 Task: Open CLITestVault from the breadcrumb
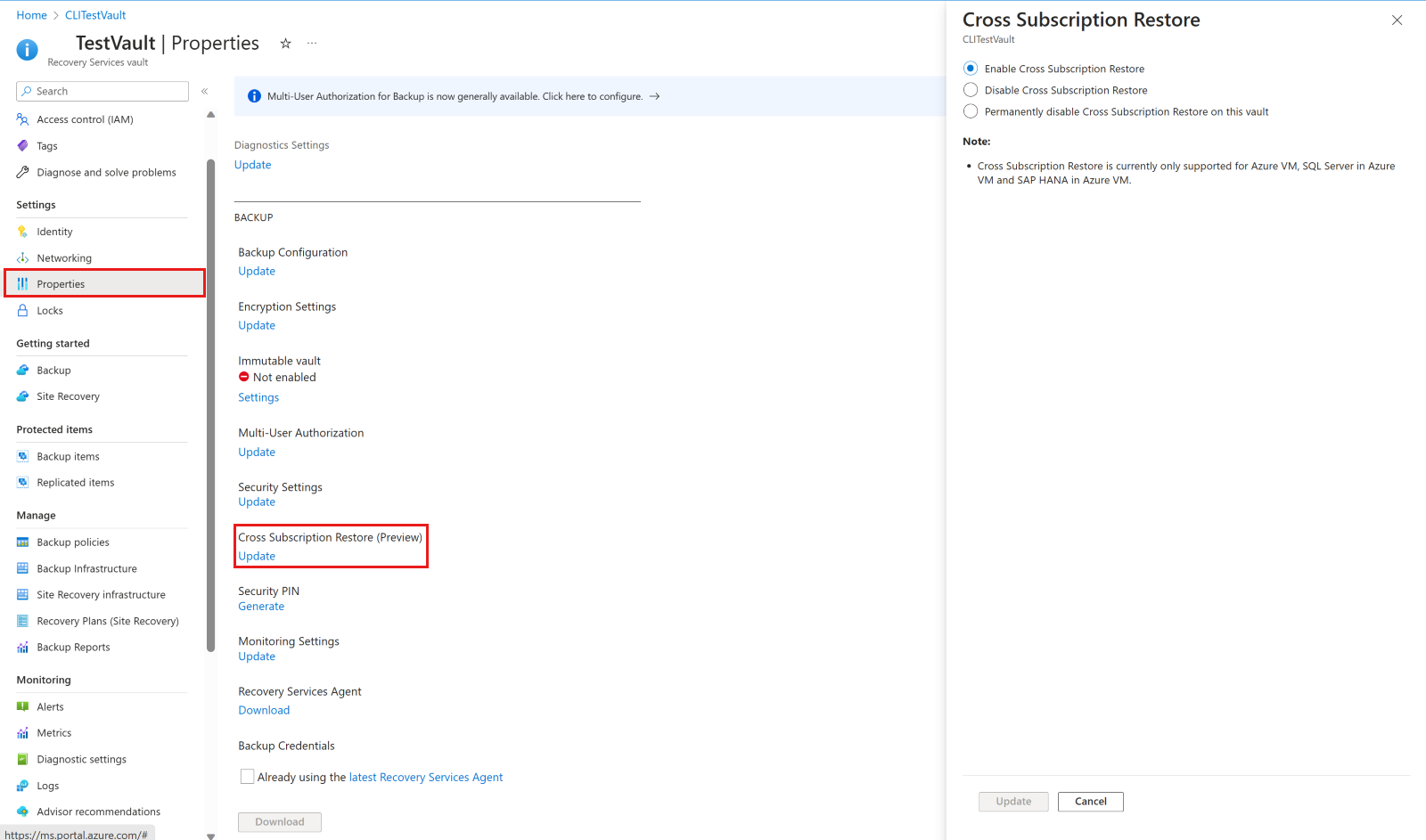click(94, 14)
